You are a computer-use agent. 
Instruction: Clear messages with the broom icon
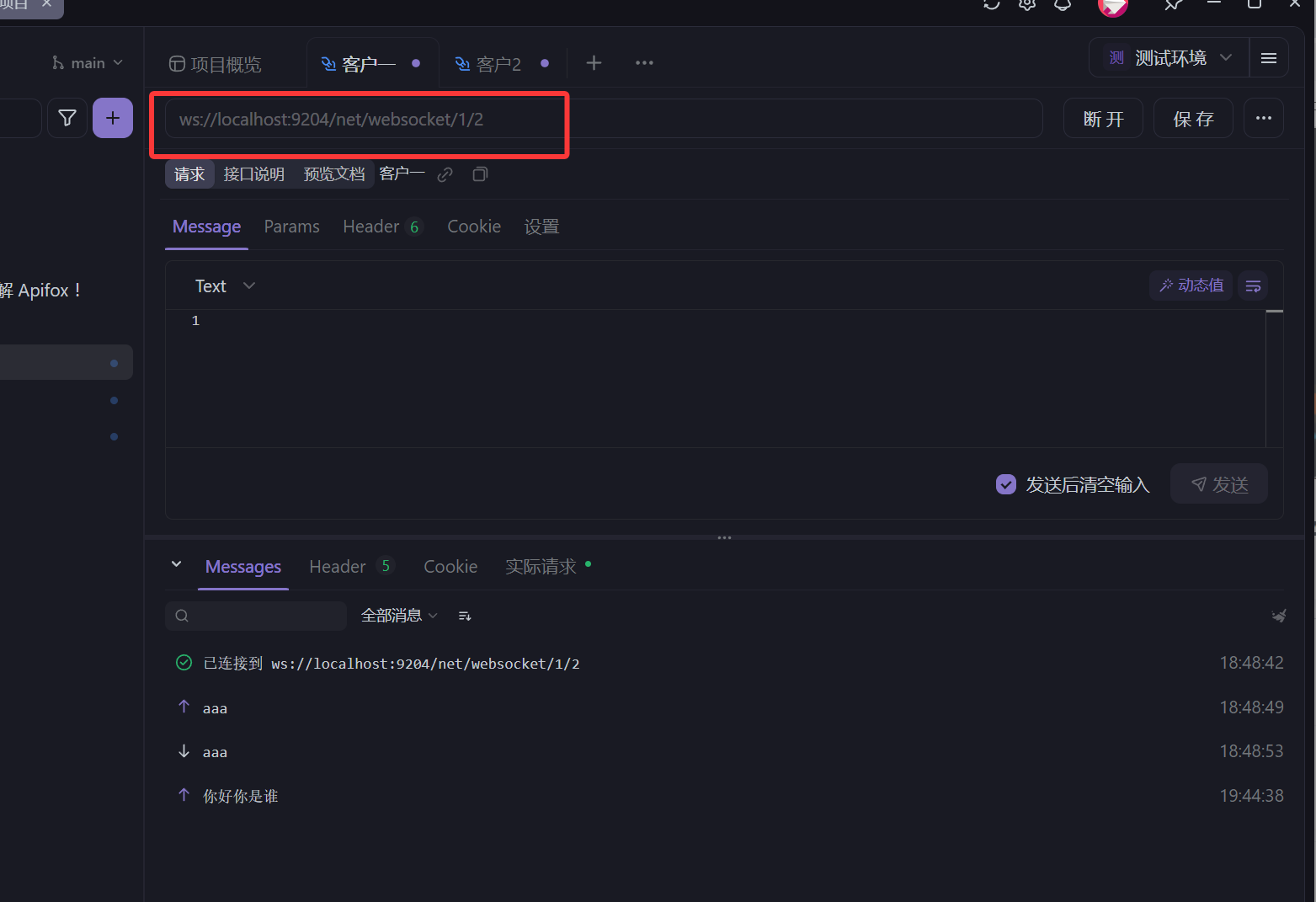coord(1278,616)
